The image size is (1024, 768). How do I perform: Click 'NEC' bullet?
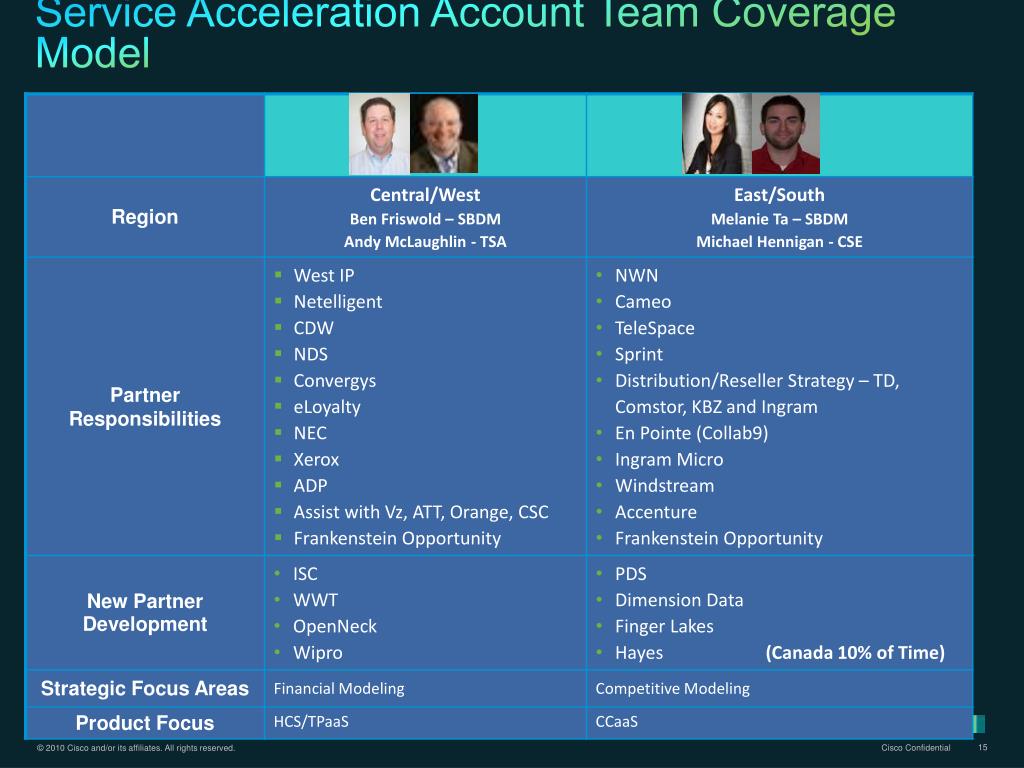[310, 433]
